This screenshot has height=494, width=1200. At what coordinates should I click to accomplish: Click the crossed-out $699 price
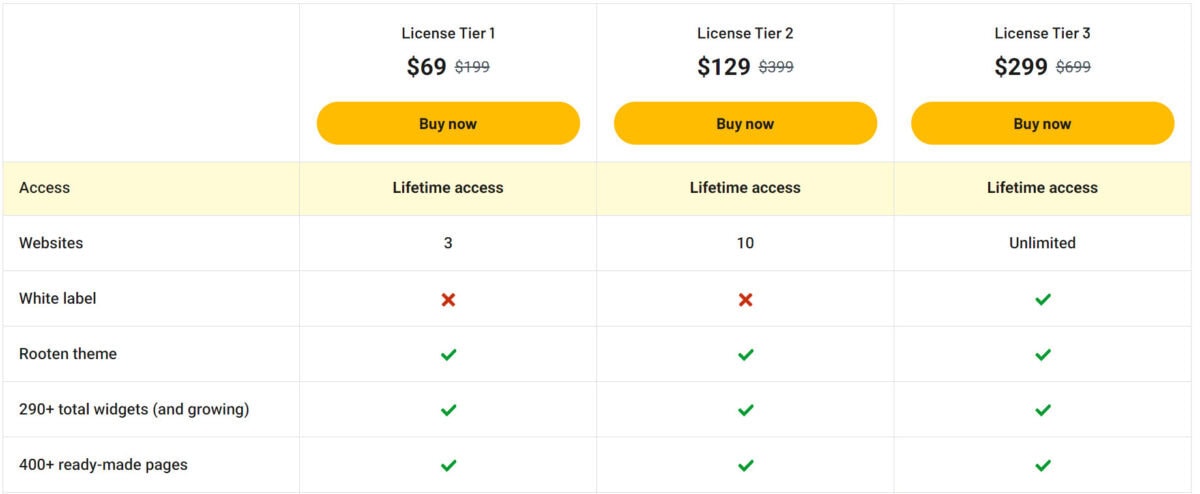click(x=1073, y=67)
